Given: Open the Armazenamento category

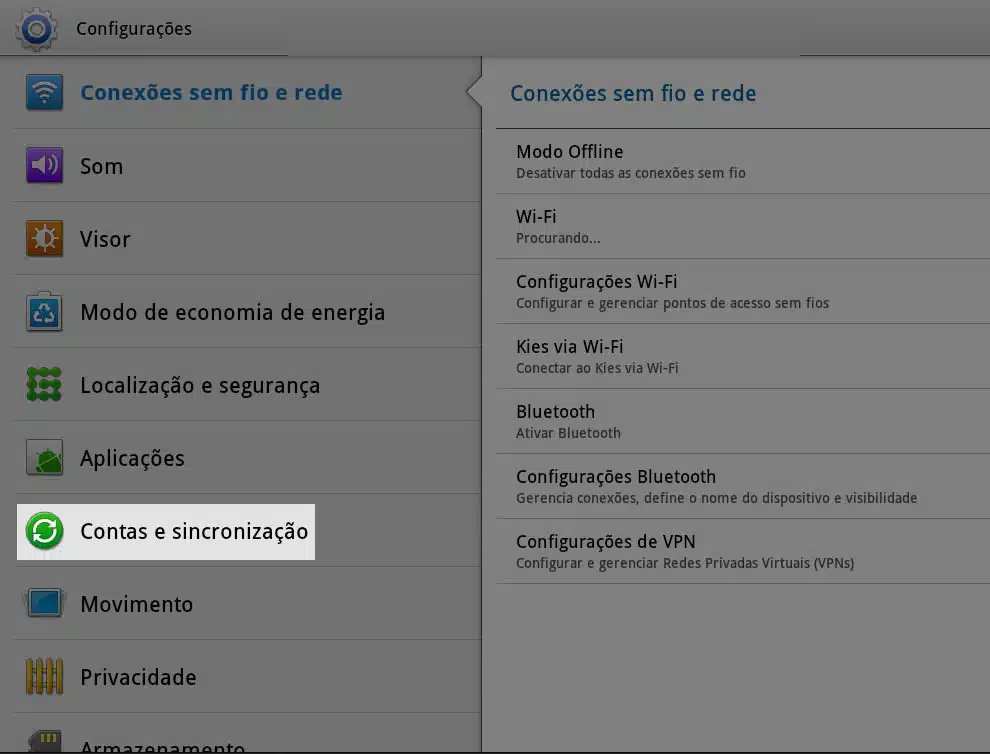Looking at the screenshot, I should point(162,744).
